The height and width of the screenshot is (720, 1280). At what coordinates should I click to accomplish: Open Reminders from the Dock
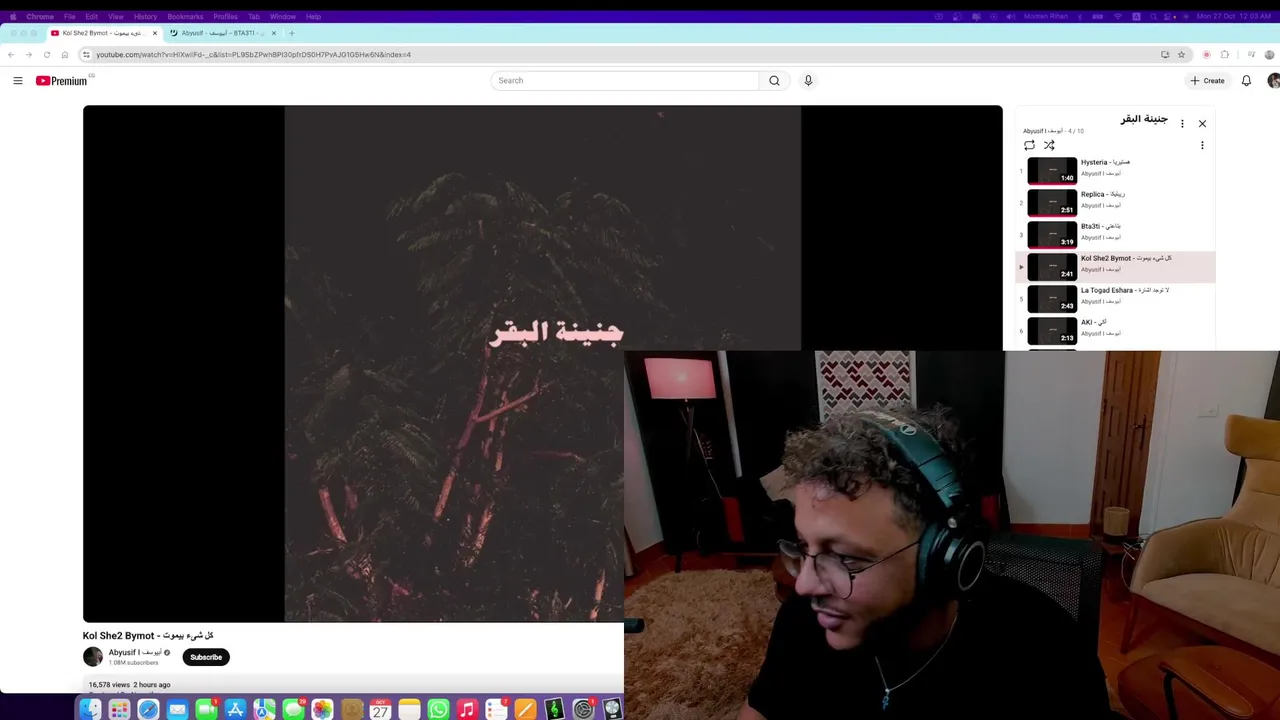tap(496, 709)
